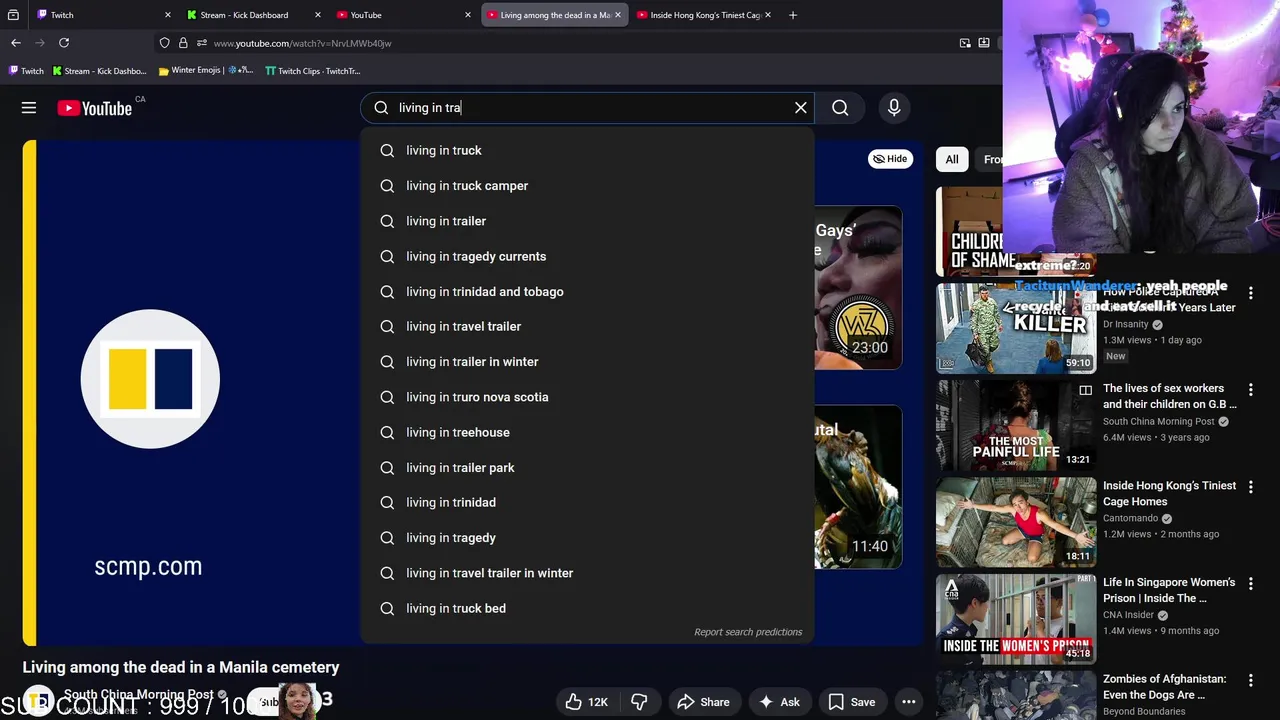1280x720 pixels.
Task: Open 'The Most Painful Life' video thumbnail
Action: point(1016,425)
